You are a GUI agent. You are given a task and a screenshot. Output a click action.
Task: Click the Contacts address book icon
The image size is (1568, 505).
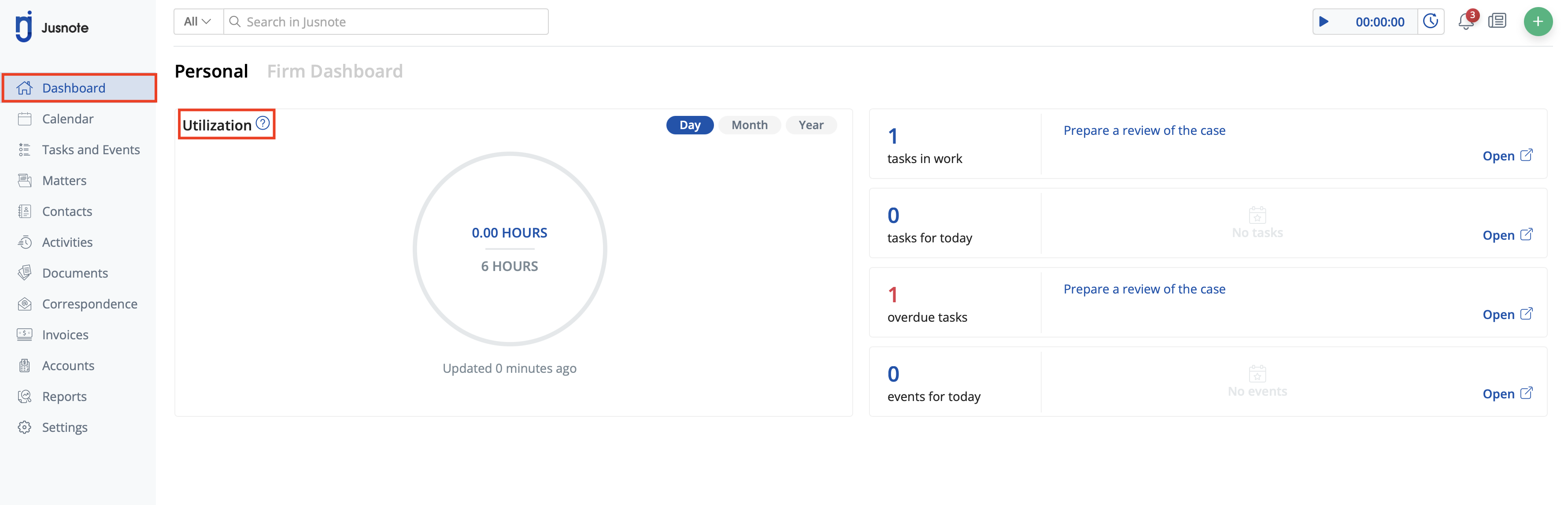24,212
